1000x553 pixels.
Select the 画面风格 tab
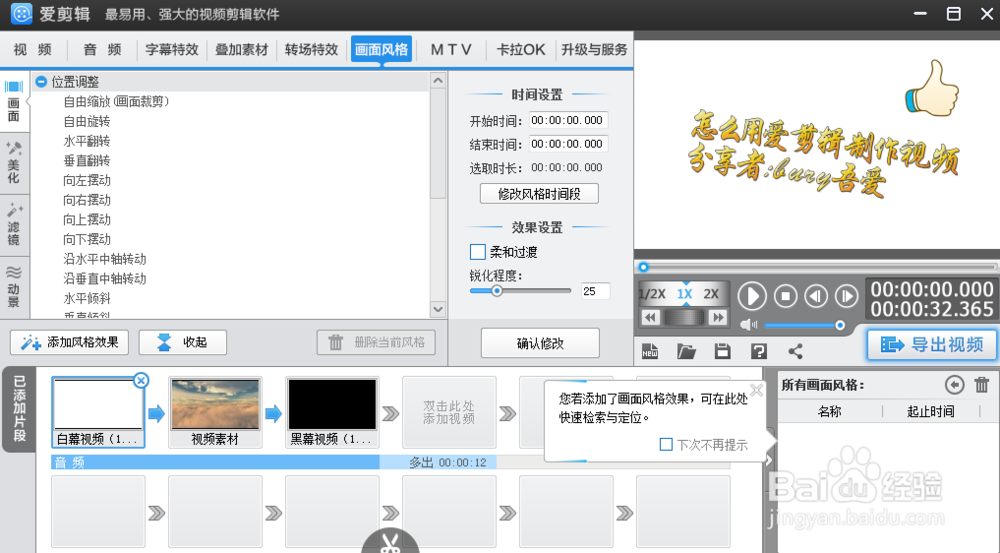[381, 50]
